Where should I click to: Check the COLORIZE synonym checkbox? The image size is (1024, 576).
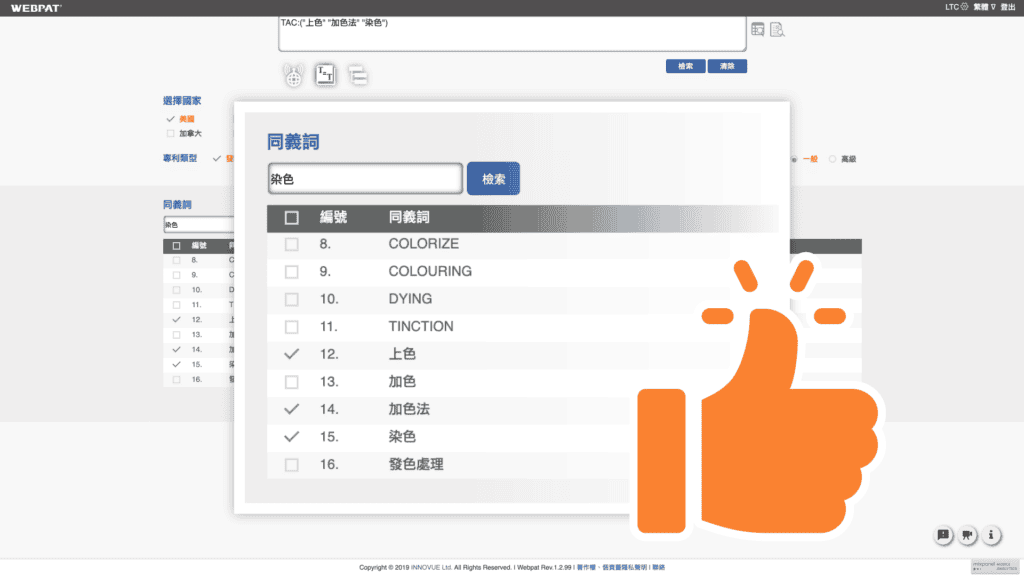tap(292, 243)
